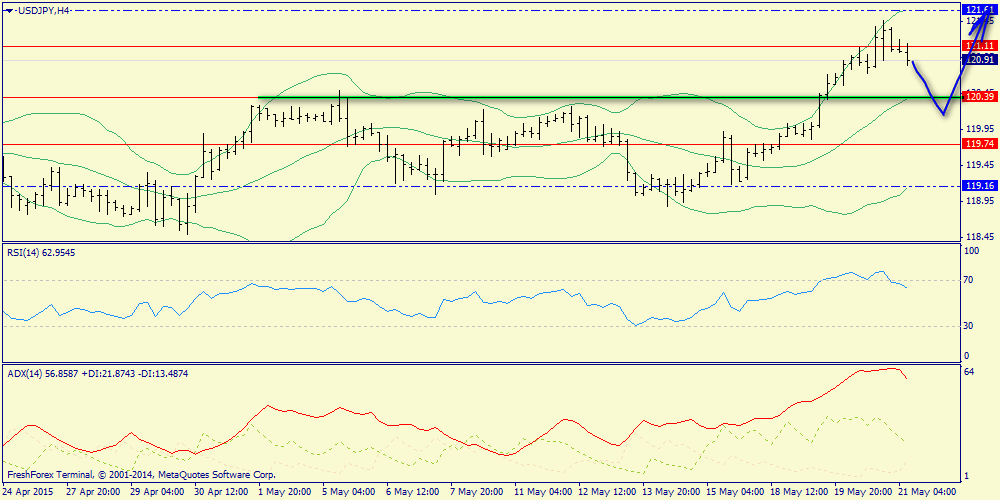Open the chart menu triangle beside USDJPY,H4

point(7,10)
